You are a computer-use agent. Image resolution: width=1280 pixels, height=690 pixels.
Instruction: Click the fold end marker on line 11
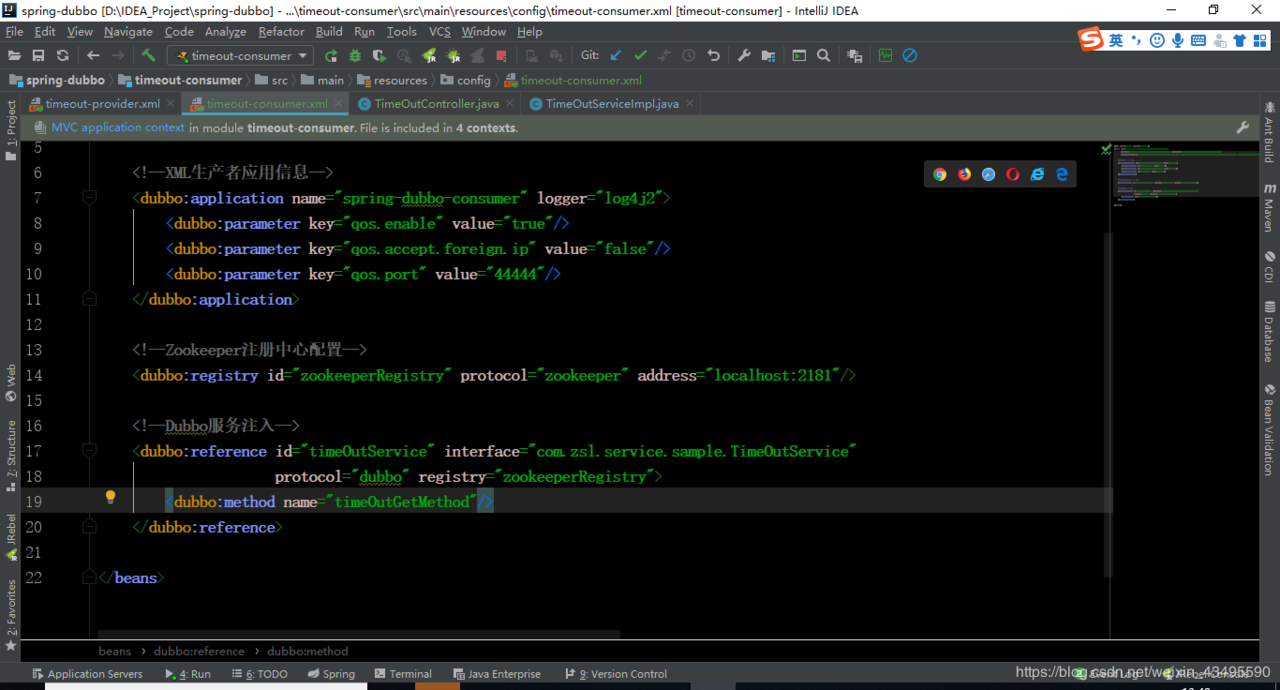pyautogui.click(x=89, y=299)
